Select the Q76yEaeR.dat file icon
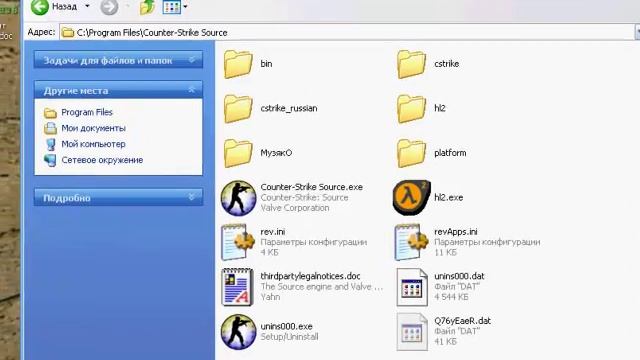Screen dimensions: 640x360 411,331
